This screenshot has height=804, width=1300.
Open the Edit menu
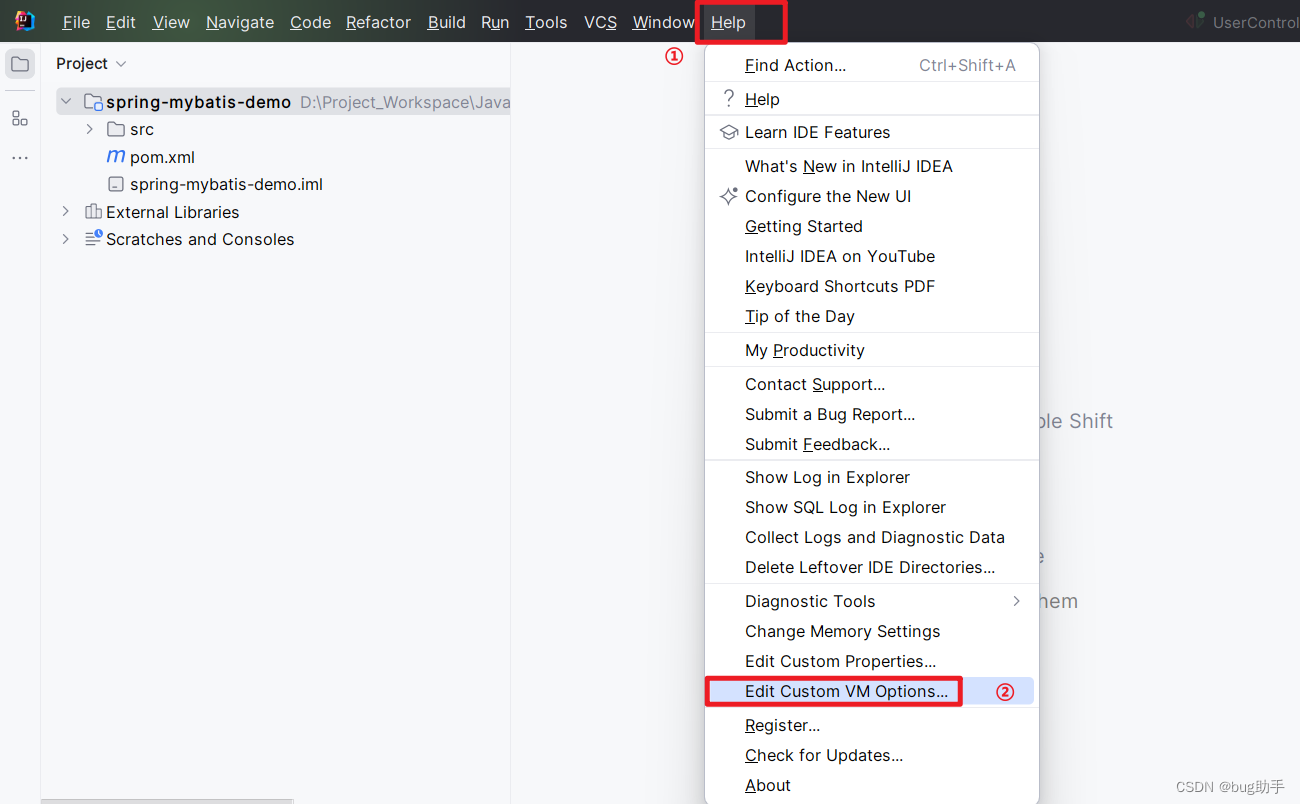[x=121, y=22]
